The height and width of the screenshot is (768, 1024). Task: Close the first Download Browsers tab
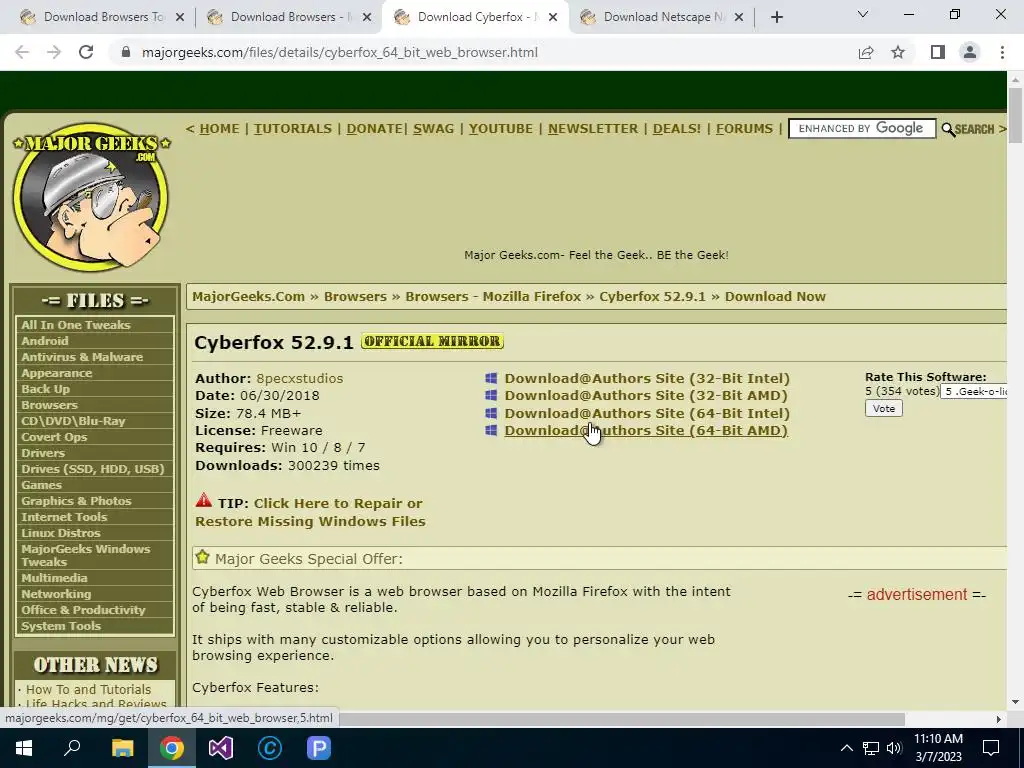click(180, 18)
